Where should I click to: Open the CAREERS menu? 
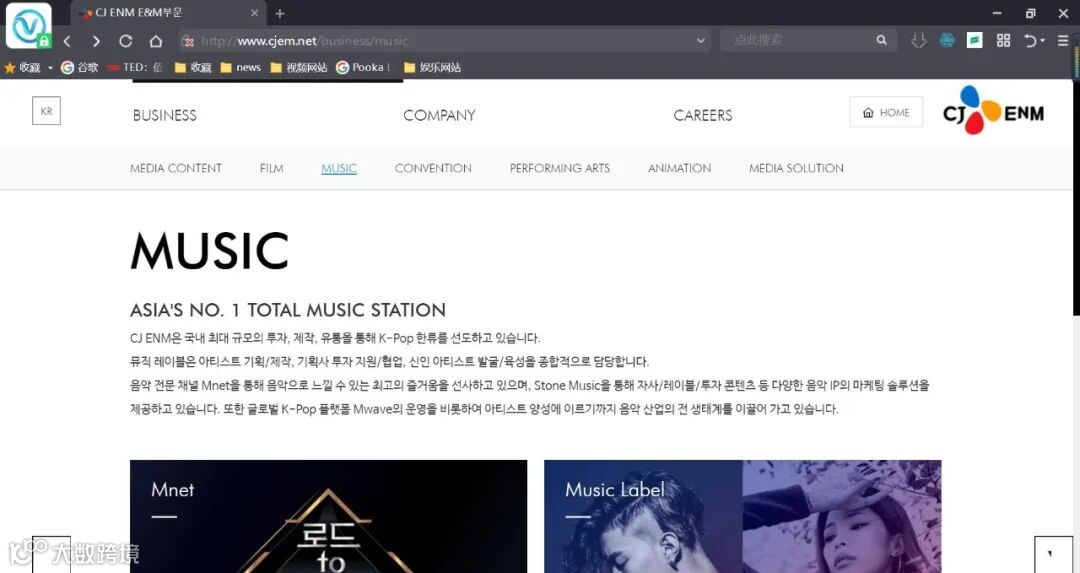point(703,115)
